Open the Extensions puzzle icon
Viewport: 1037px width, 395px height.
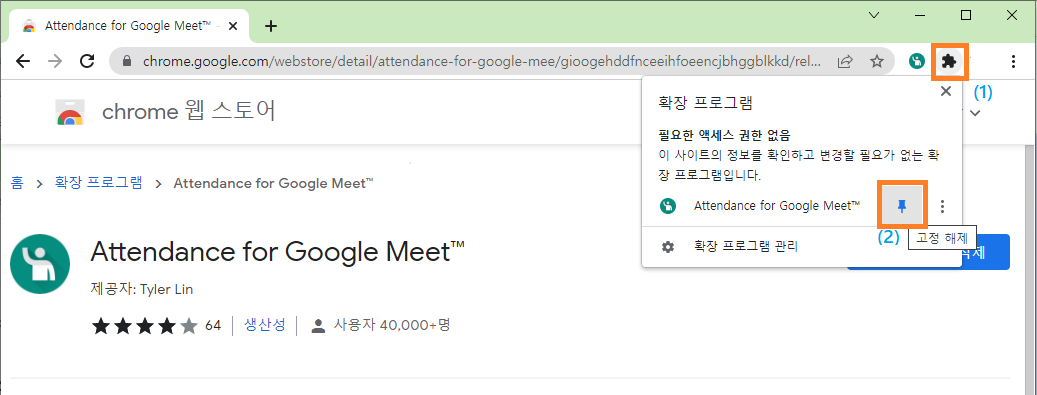tap(949, 62)
